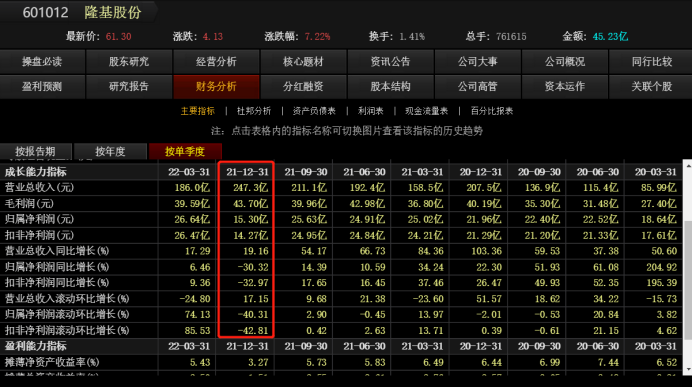Open 杜邦分析 sub-page
The height and width of the screenshot is (387, 692).
(x=254, y=111)
